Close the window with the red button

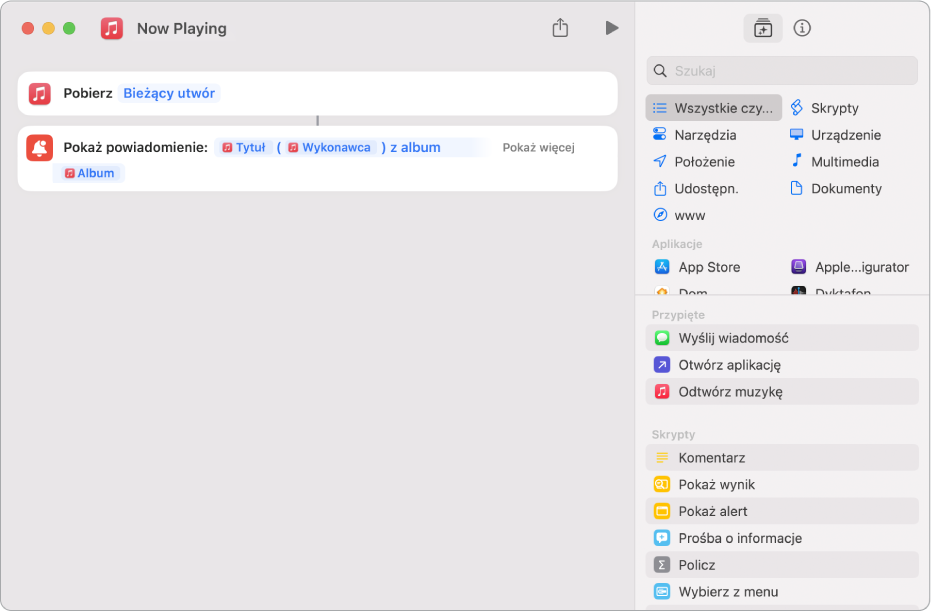point(28,28)
